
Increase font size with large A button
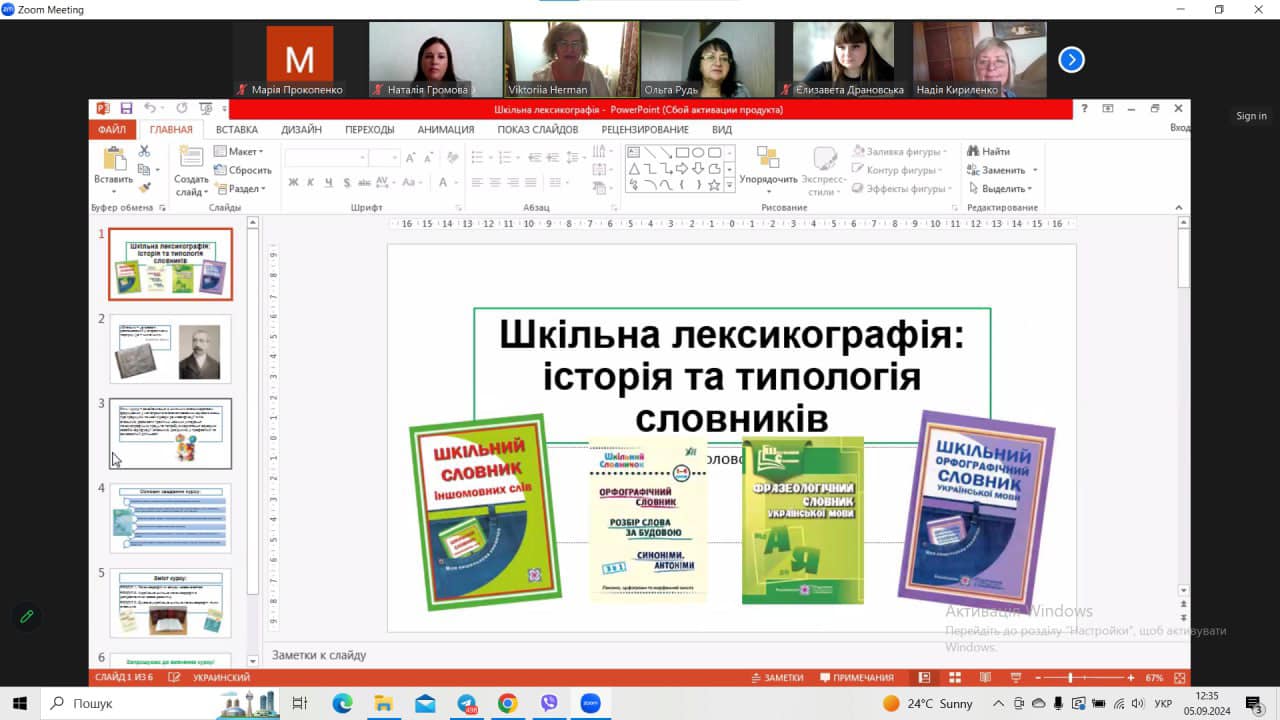pos(410,157)
